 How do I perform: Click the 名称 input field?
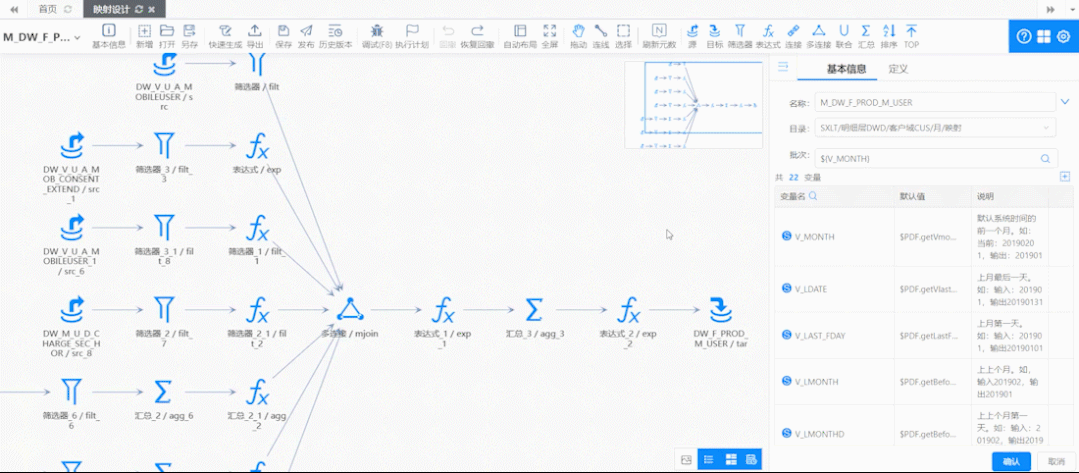(934, 102)
